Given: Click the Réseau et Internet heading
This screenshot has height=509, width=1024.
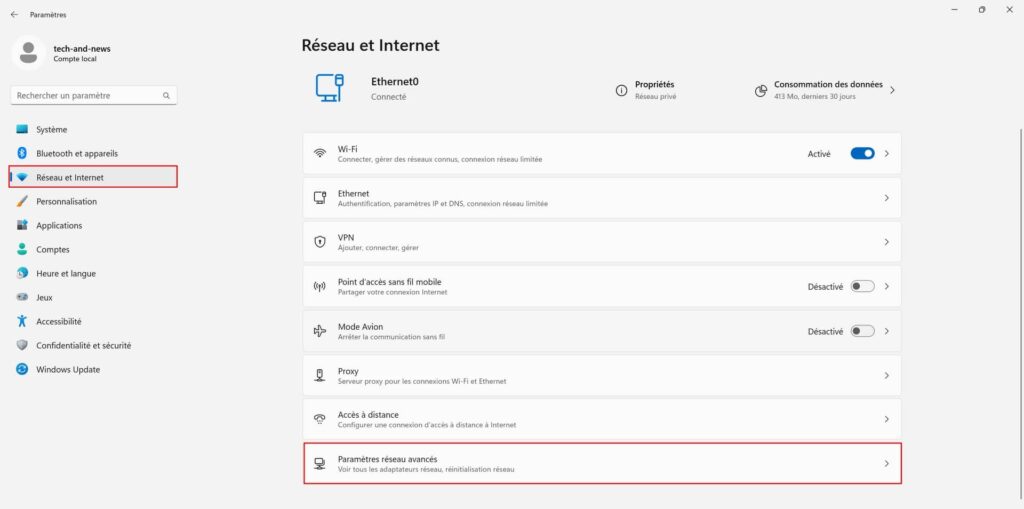Looking at the screenshot, I should tap(370, 45).
